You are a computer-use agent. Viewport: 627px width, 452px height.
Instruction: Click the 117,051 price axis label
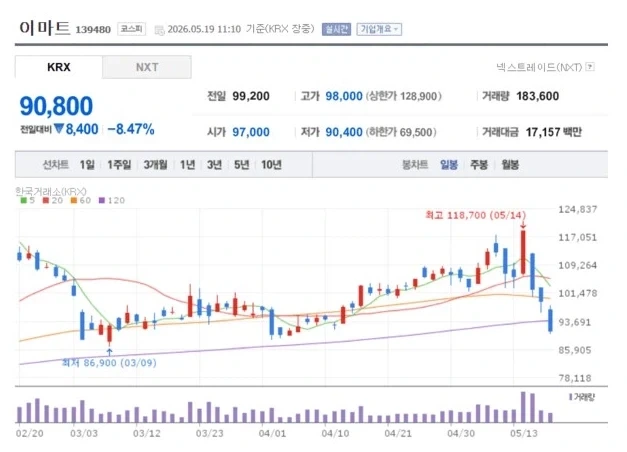578,238
